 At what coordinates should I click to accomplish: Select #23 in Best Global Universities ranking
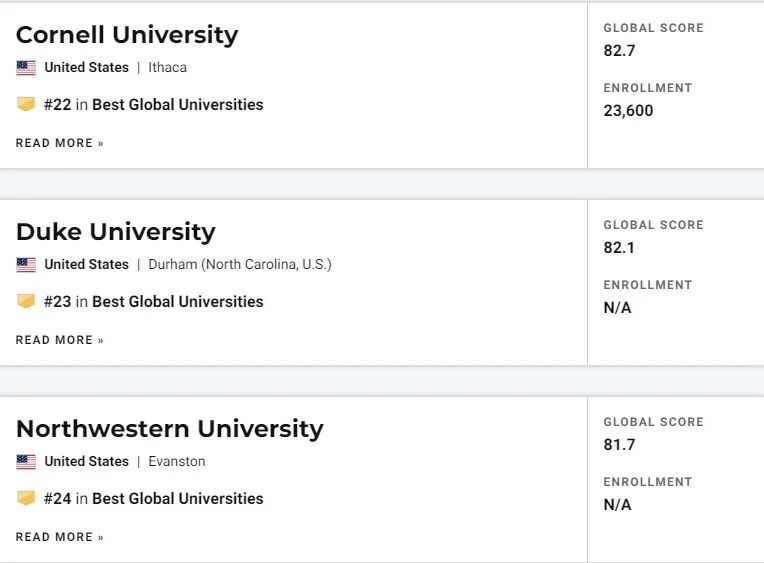(153, 301)
